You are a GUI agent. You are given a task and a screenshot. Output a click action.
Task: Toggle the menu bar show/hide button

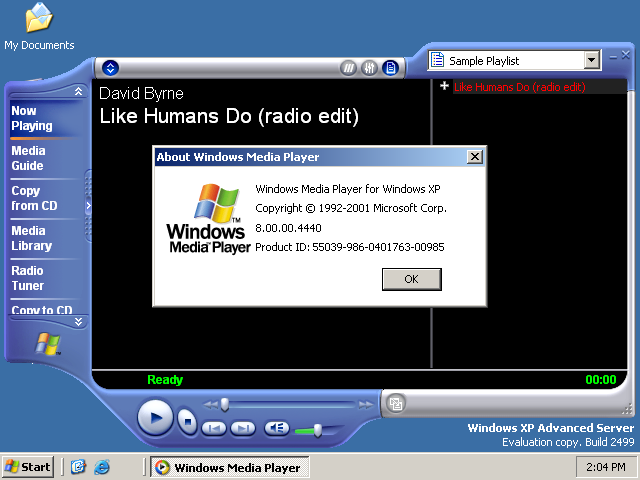coord(110,68)
